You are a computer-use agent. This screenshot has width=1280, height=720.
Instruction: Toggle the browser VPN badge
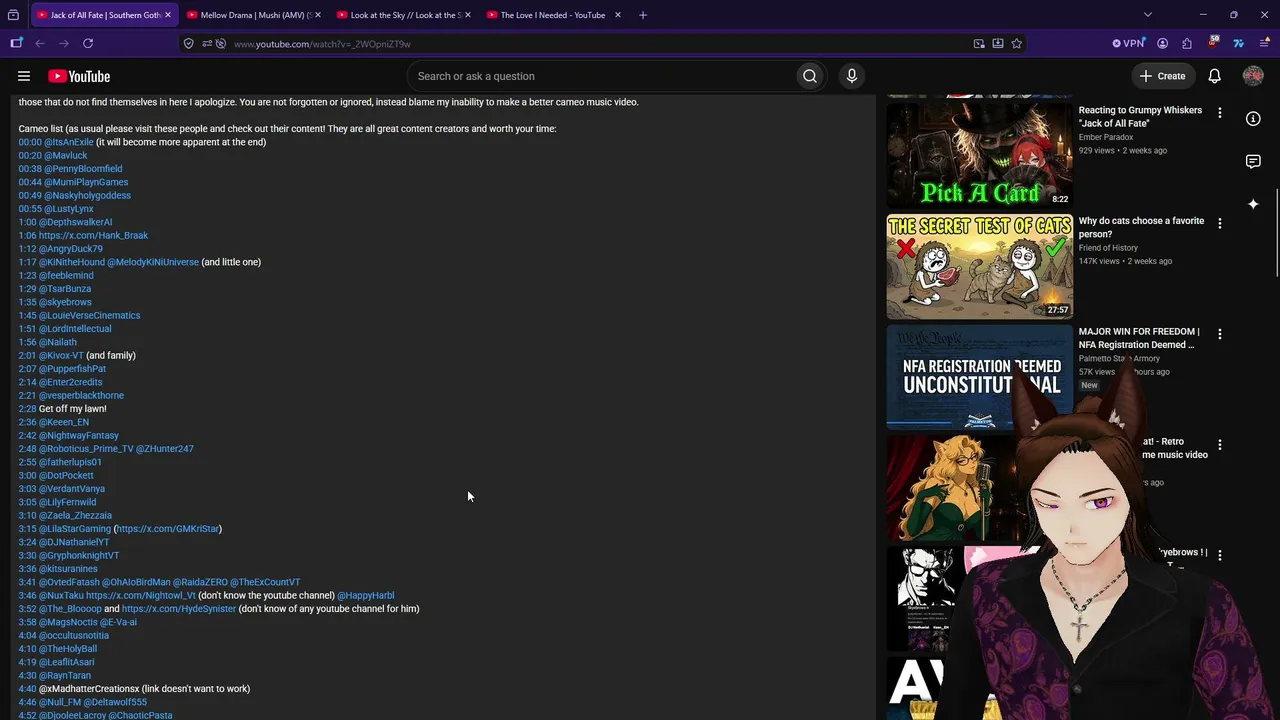pyautogui.click(x=1128, y=43)
